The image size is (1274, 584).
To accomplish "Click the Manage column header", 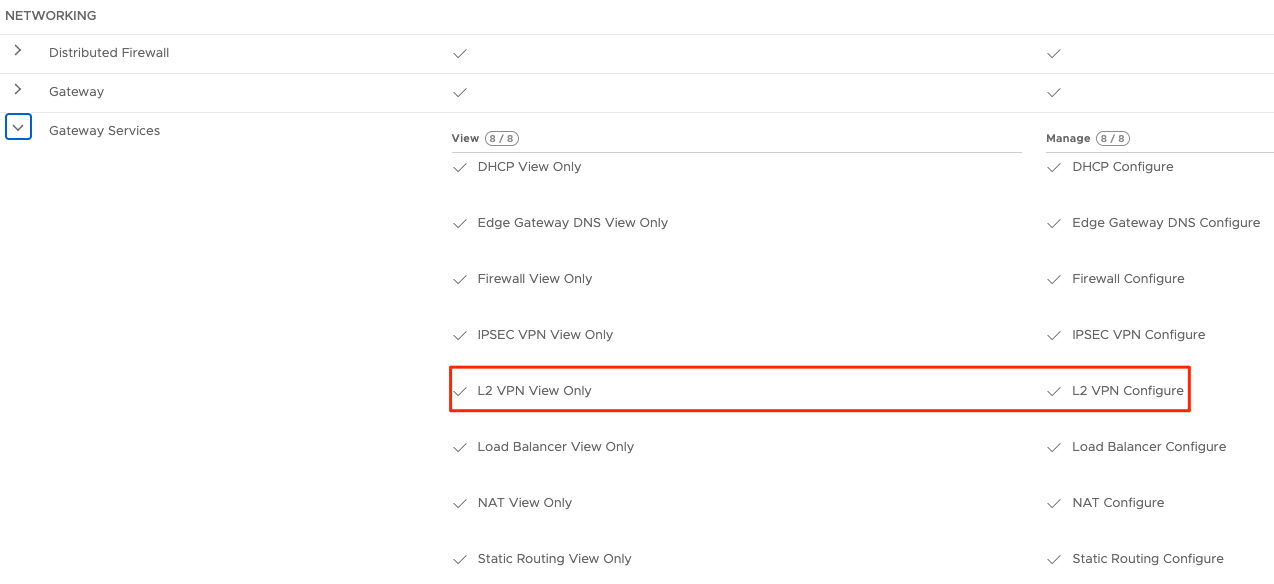I will click(1068, 139).
